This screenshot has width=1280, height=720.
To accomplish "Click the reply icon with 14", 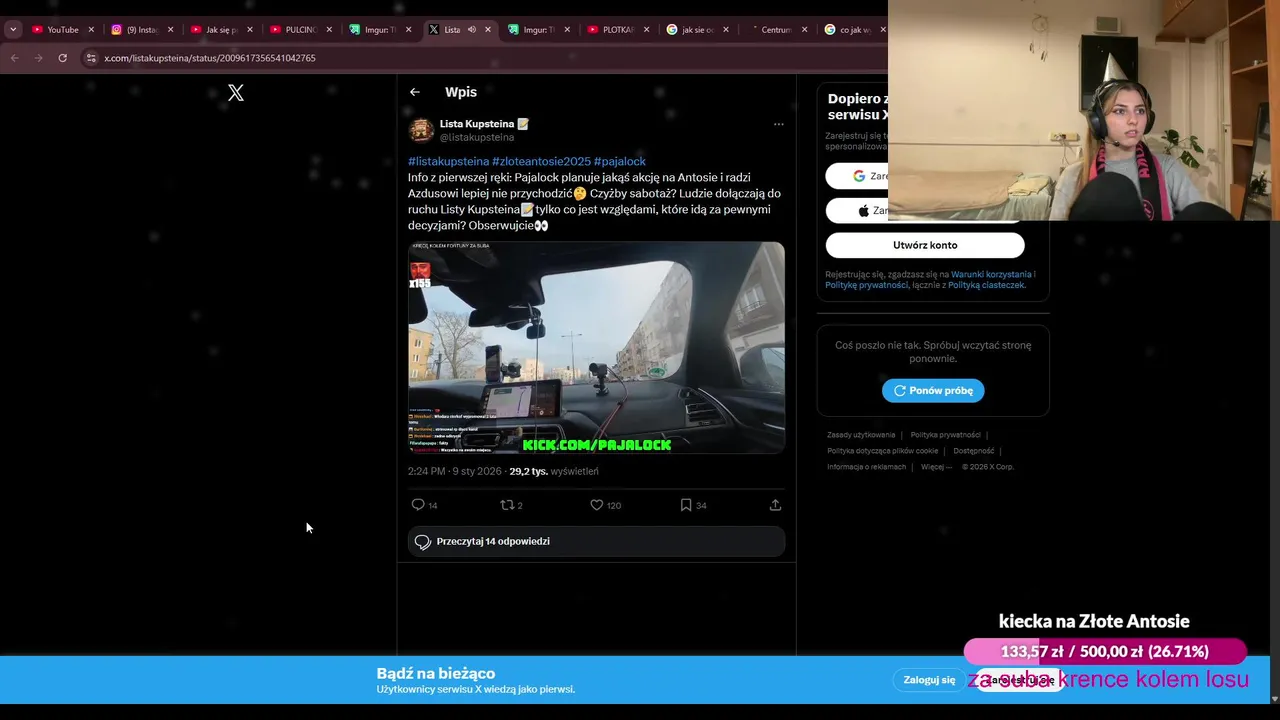I will (418, 505).
